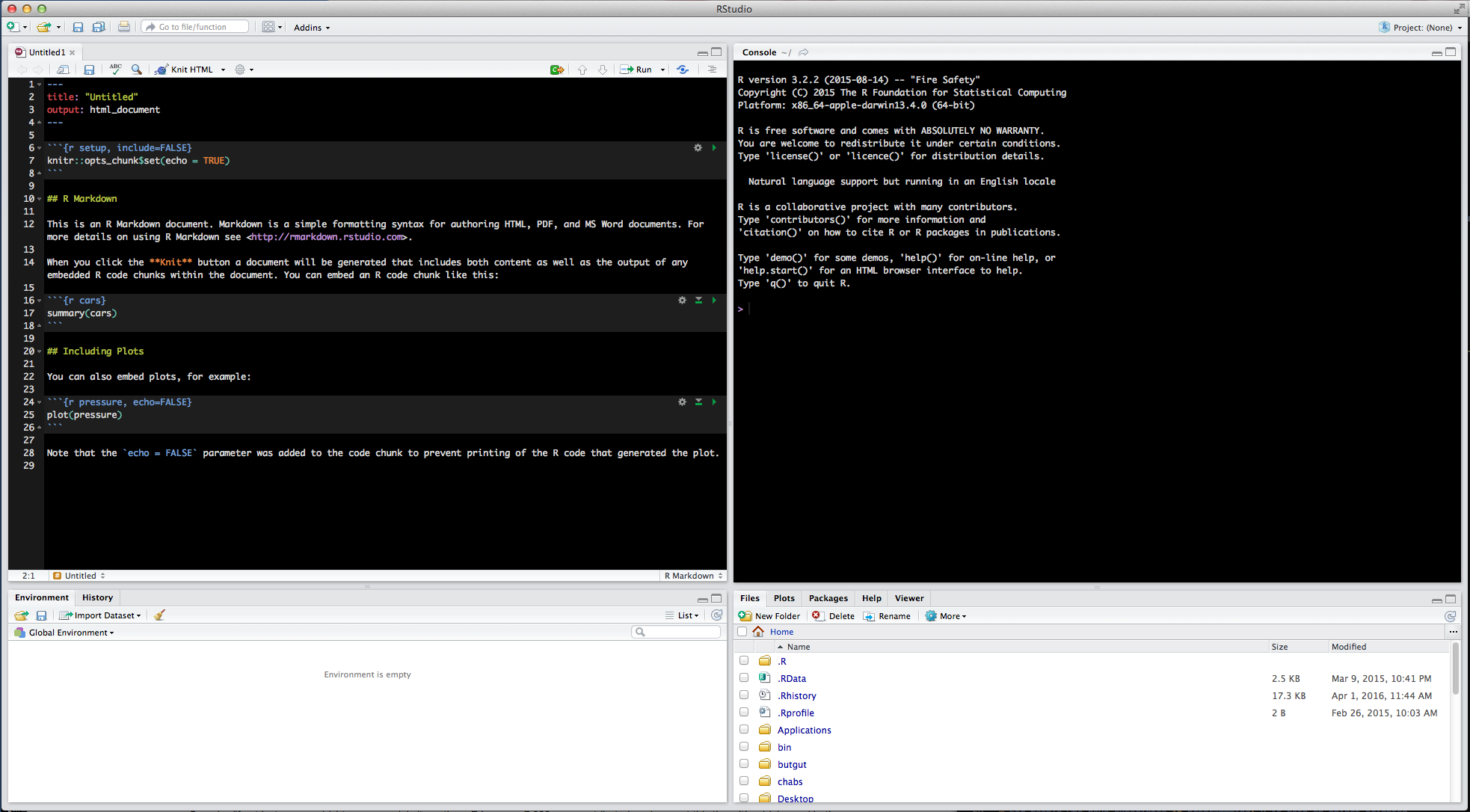Refresh the Files pane listing
The width and height of the screenshot is (1470, 812).
[1450, 616]
